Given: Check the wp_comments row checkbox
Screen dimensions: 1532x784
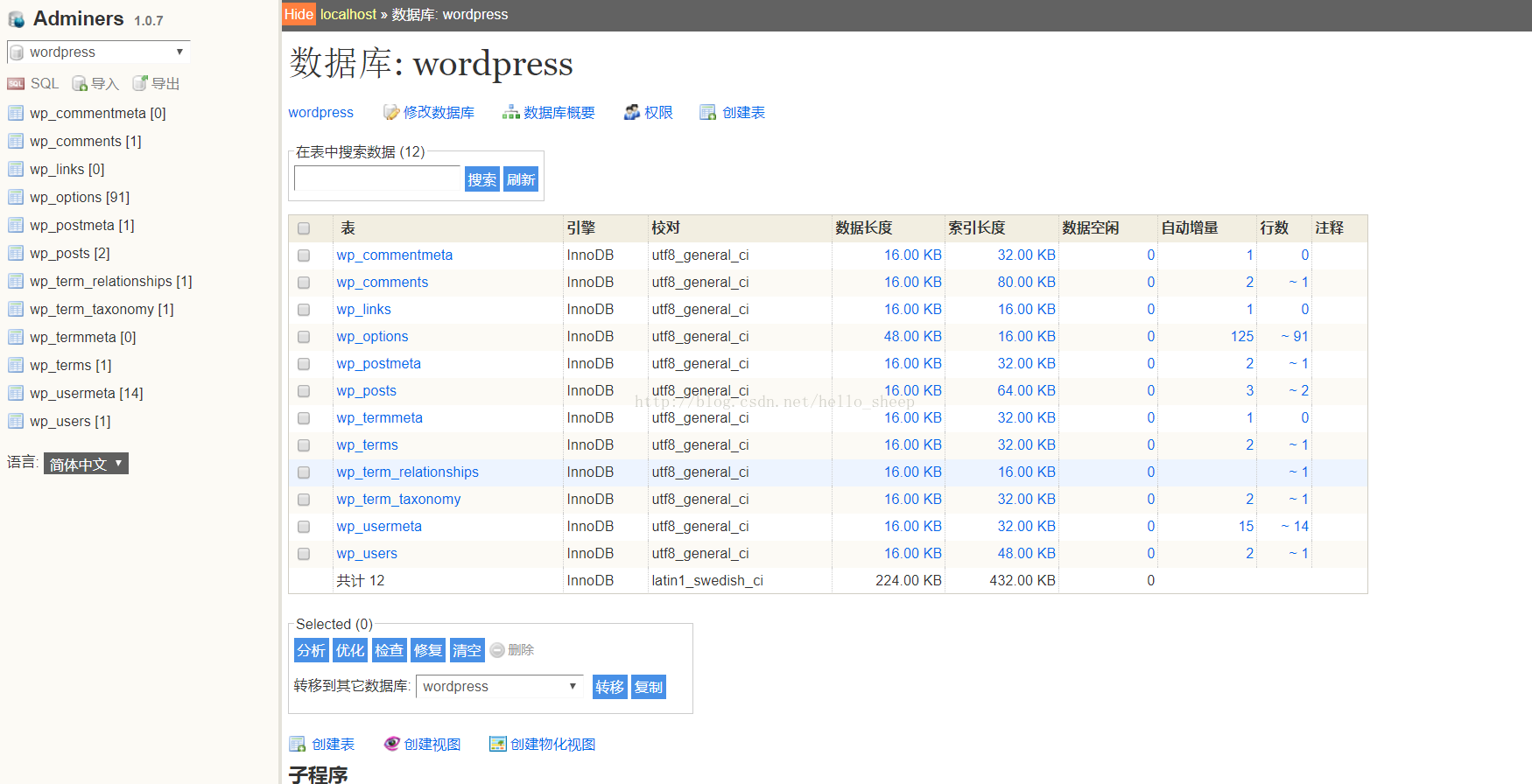Looking at the screenshot, I should [304, 283].
